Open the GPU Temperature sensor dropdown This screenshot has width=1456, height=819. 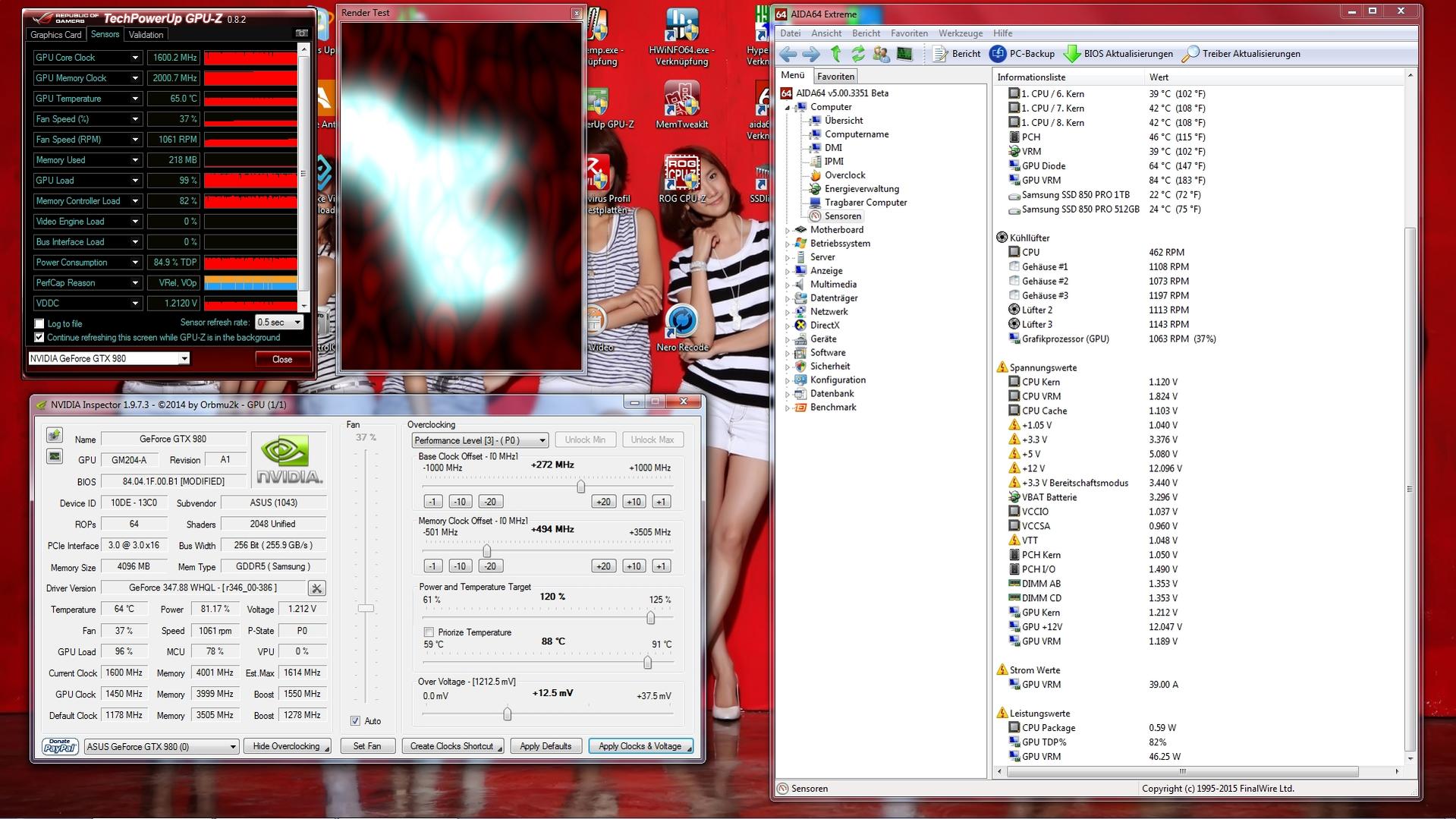click(x=135, y=99)
